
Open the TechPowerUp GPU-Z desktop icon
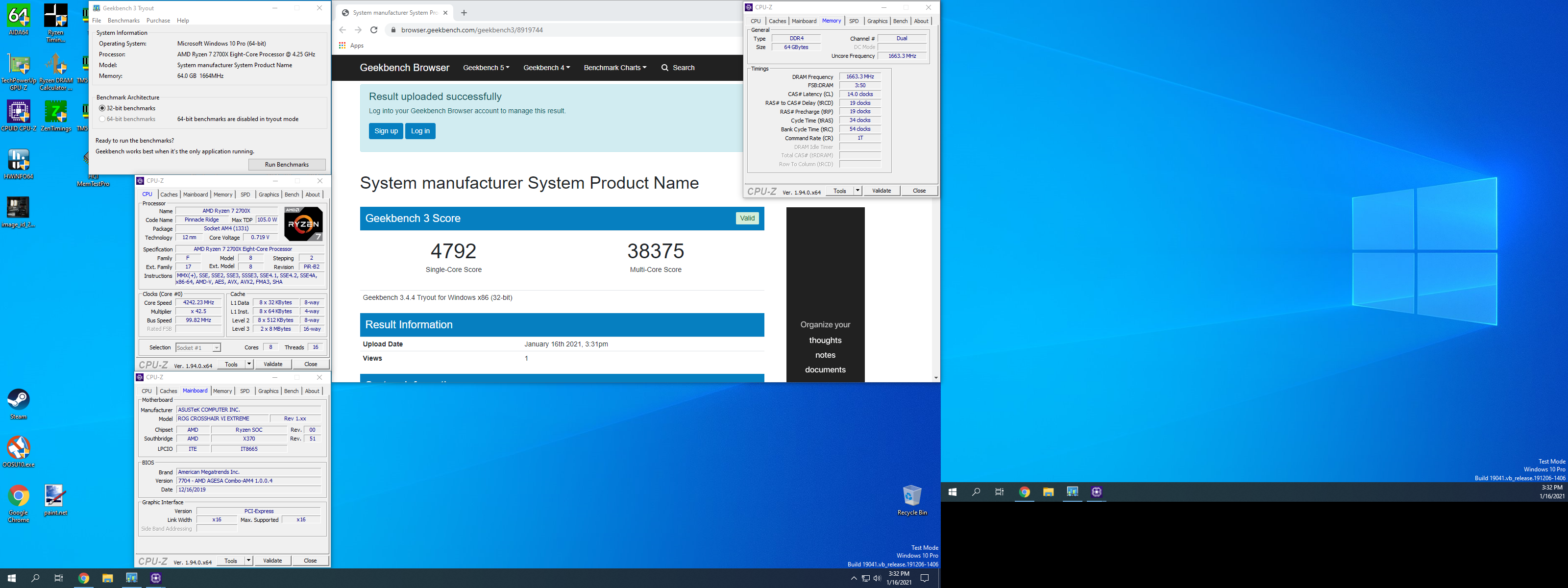(18, 71)
